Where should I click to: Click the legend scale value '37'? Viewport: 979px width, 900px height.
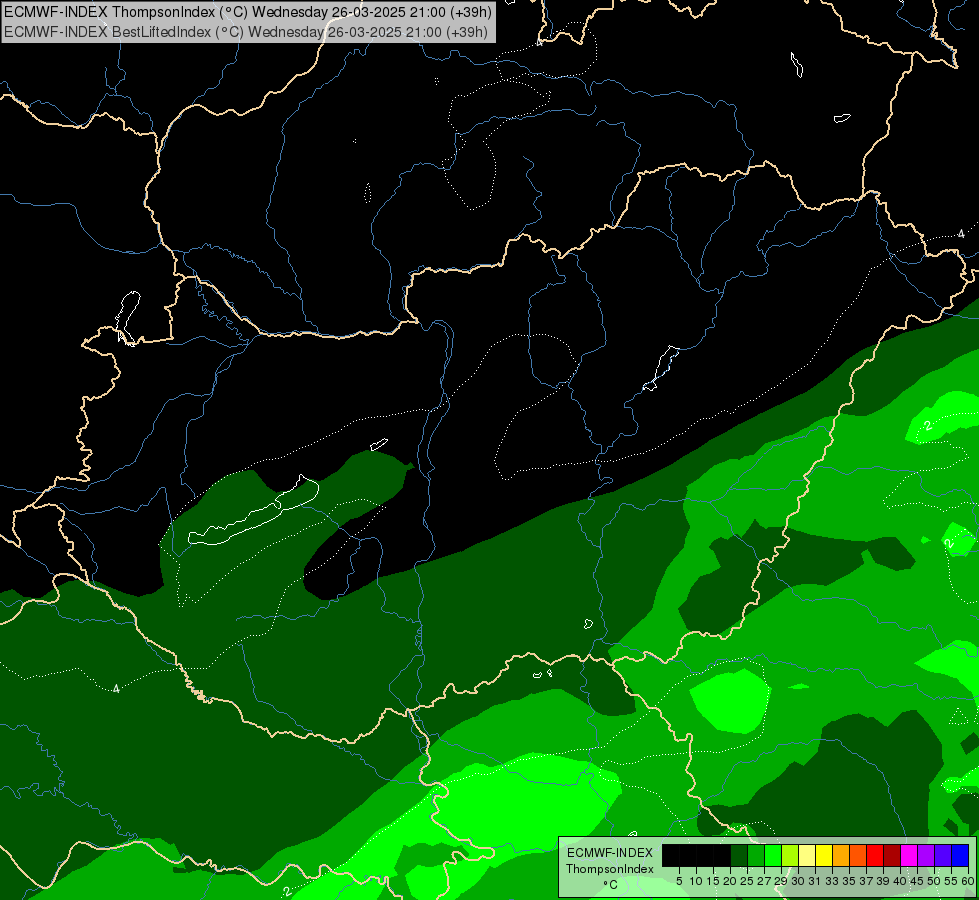(x=866, y=881)
